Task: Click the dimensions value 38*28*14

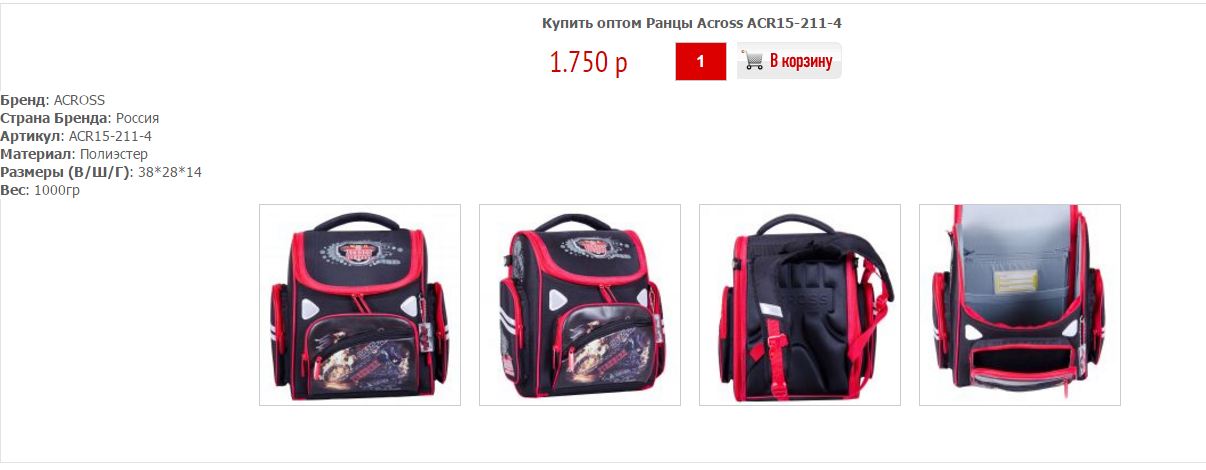Action: click(170, 172)
